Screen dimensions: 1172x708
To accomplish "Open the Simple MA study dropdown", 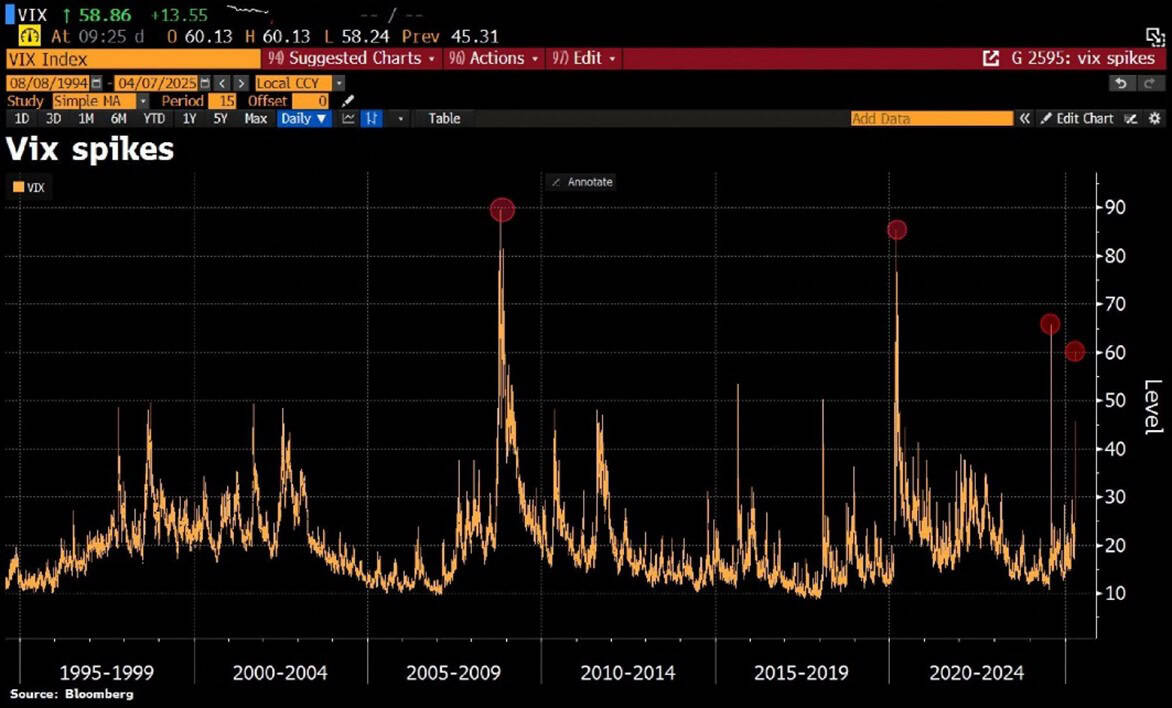I will pyautogui.click(x=143, y=101).
